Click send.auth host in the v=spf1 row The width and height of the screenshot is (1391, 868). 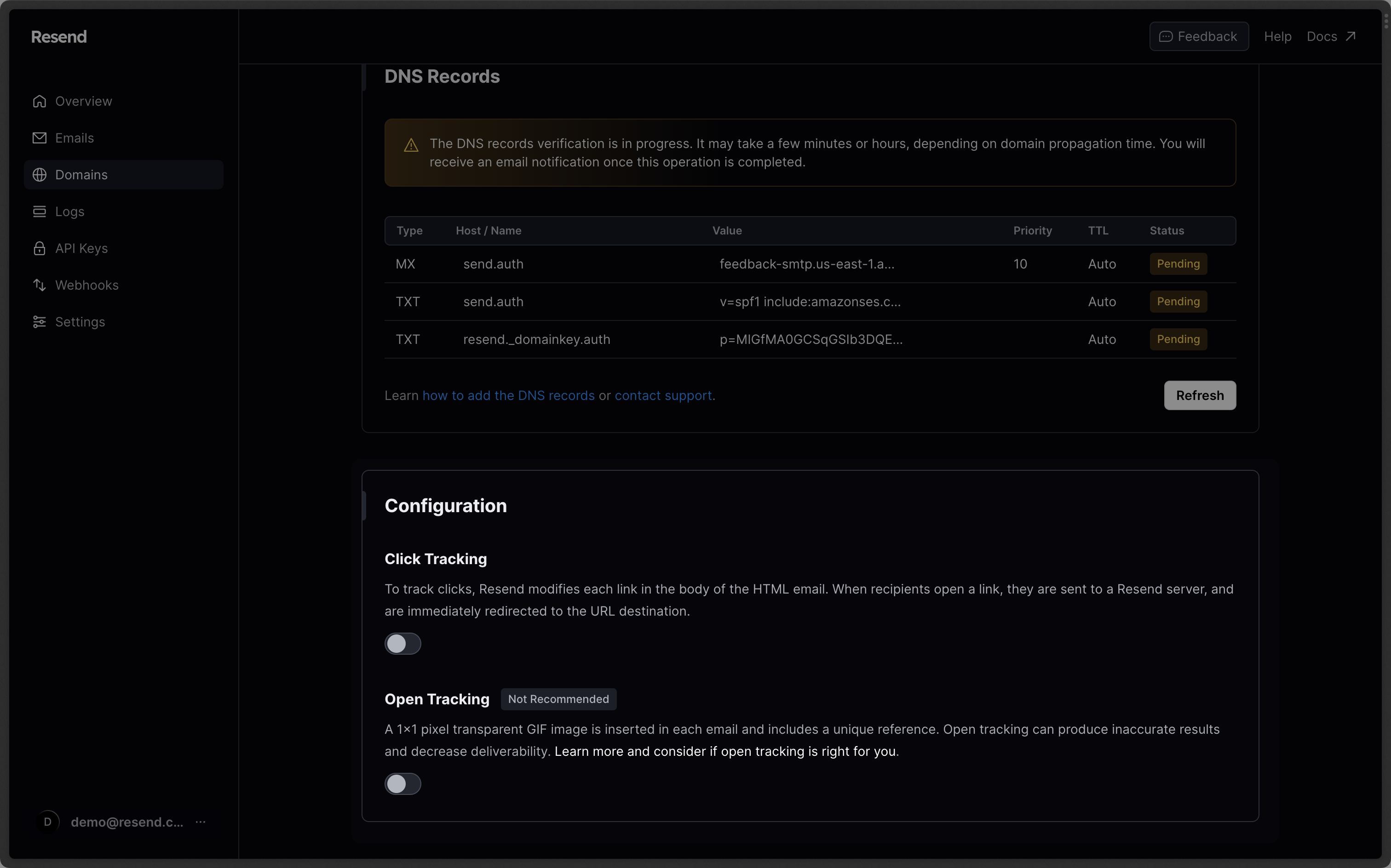pyautogui.click(x=494, y=302)
